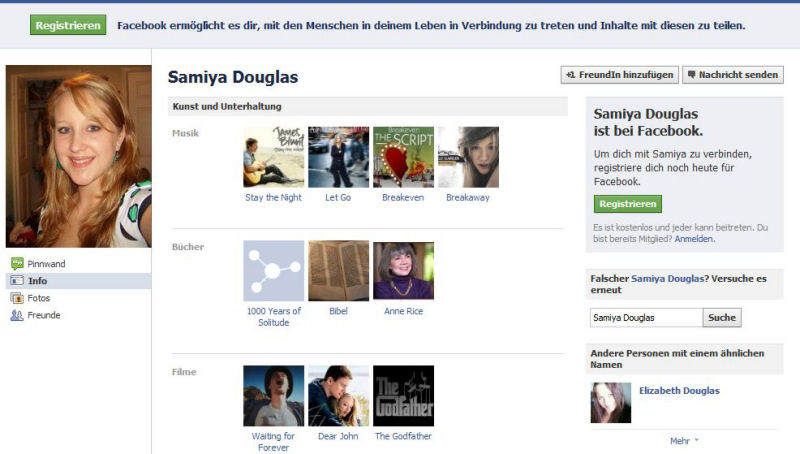The height and width of the screenshot is (454, 800).
Task: Select the Info sidebar item
Action: 79,281
